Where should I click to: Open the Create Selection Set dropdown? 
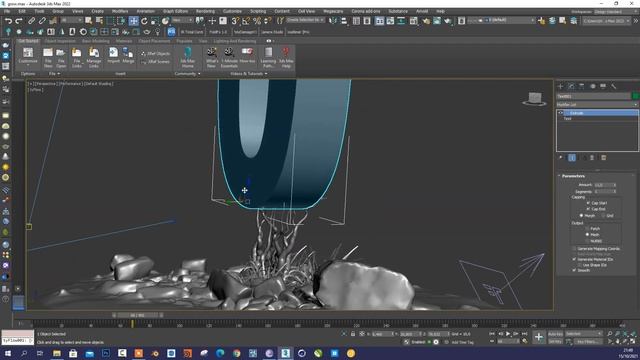coord(305,20)
